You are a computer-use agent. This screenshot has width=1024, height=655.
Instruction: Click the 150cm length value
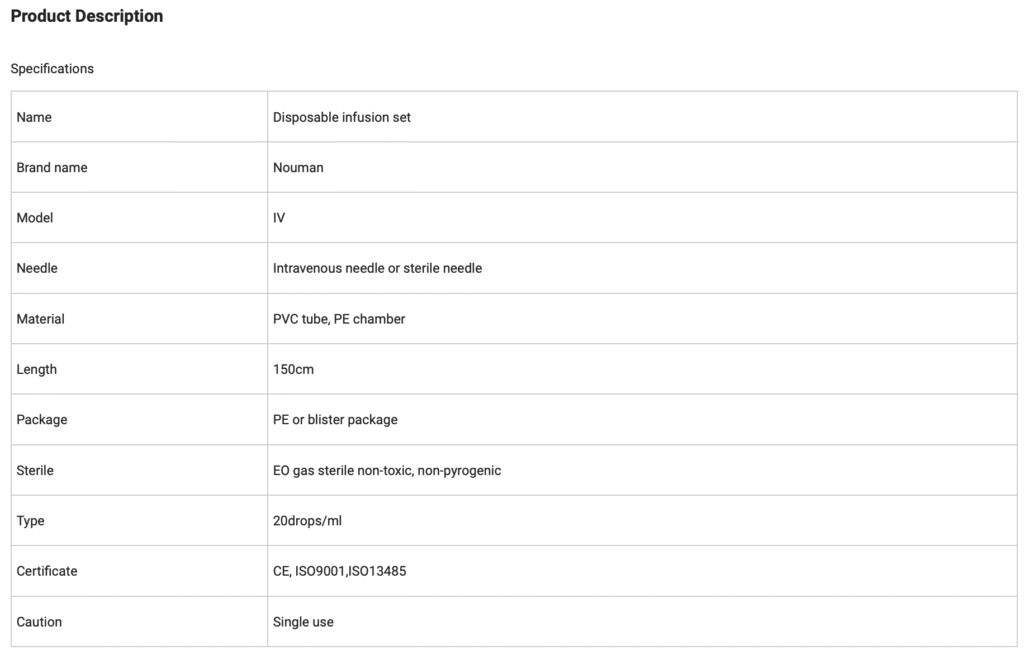pyautogui.click(x=291, y=369)
